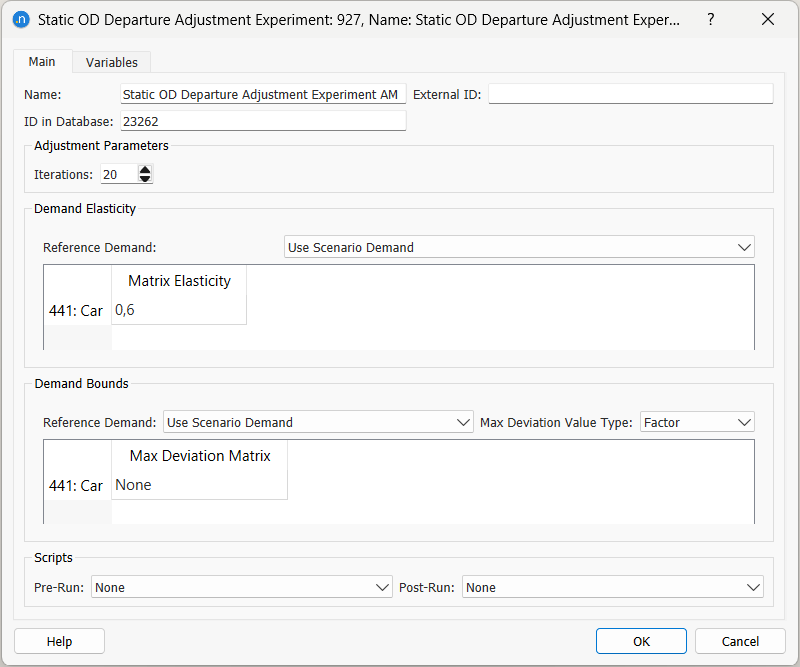The image size is (800, 667).
Task: Switch to the Variables tab
Action: (x=110, y=62)
